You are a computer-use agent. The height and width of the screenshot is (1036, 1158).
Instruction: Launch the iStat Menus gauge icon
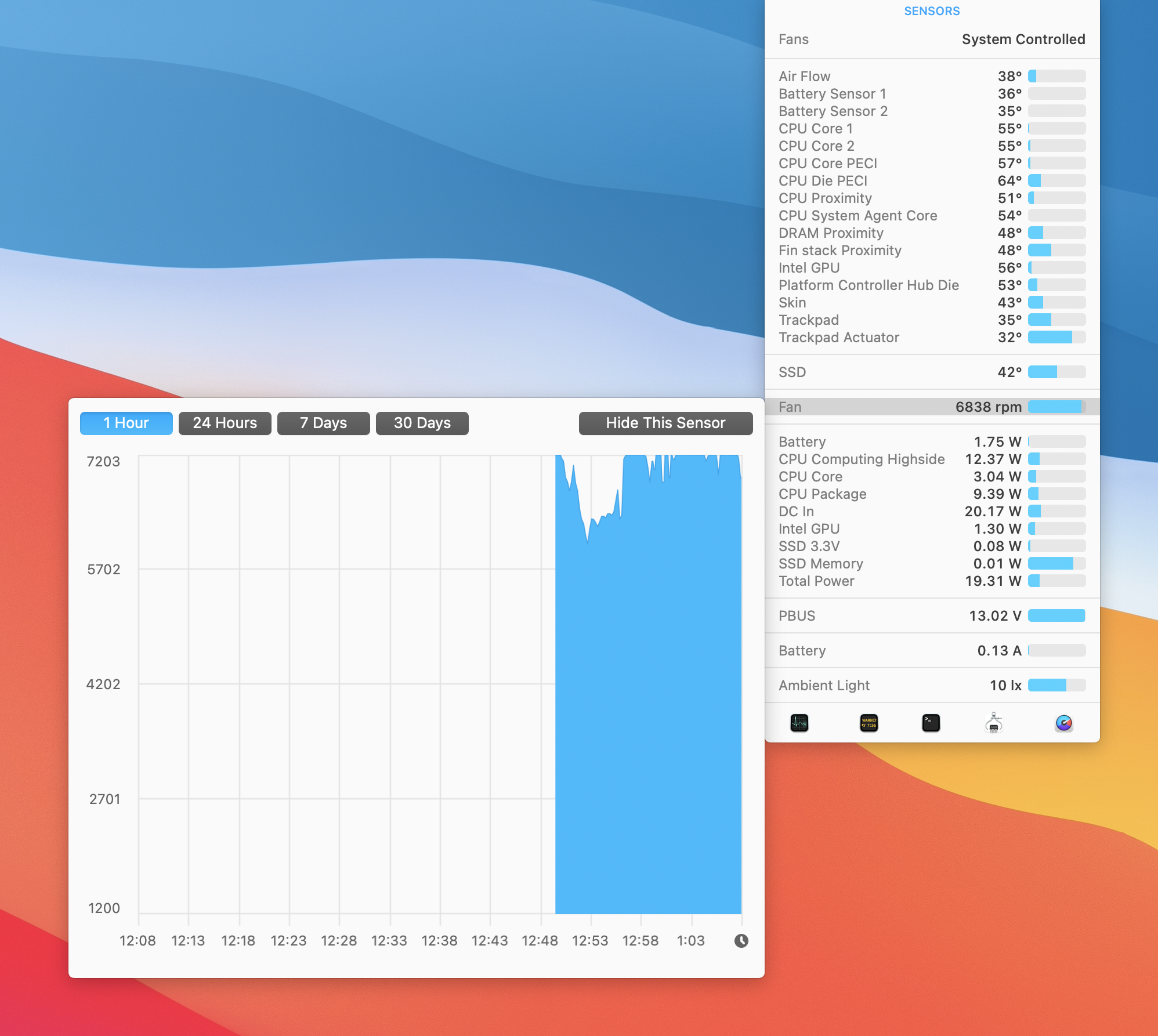[x=1063, y=723]
